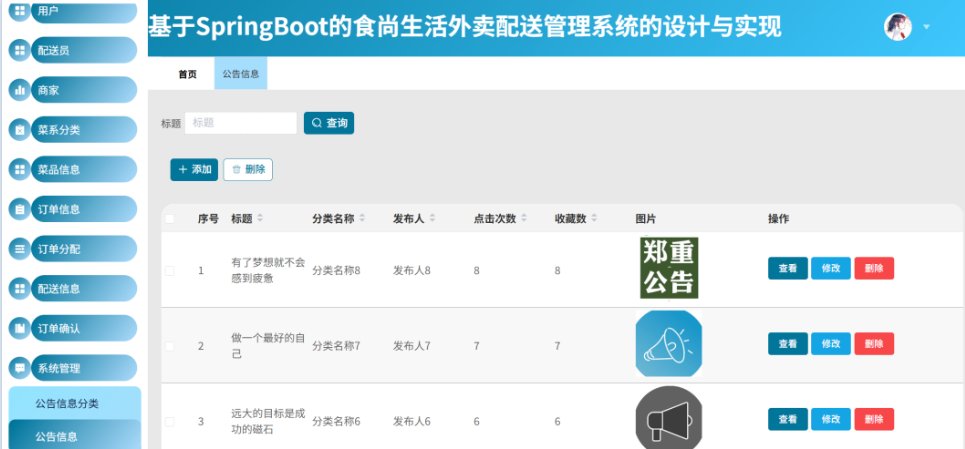The width and height of the screenshot is (965, 449).
Task: Open the 商家 menu in the sidebar
Action: click(x=84, y=90)
